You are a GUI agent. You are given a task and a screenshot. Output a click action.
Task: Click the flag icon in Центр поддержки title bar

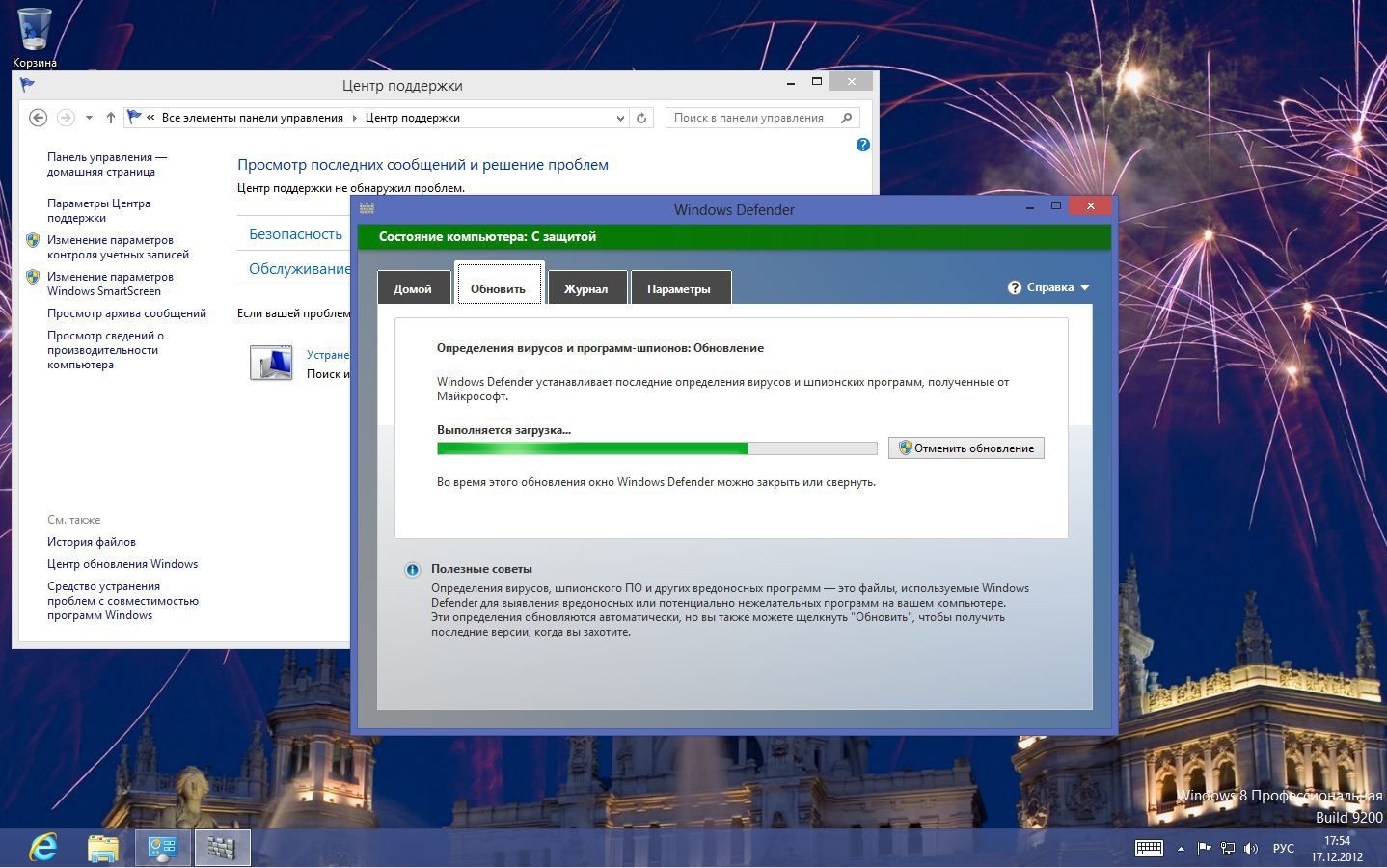pyautogui.click(x=27, y=85)
